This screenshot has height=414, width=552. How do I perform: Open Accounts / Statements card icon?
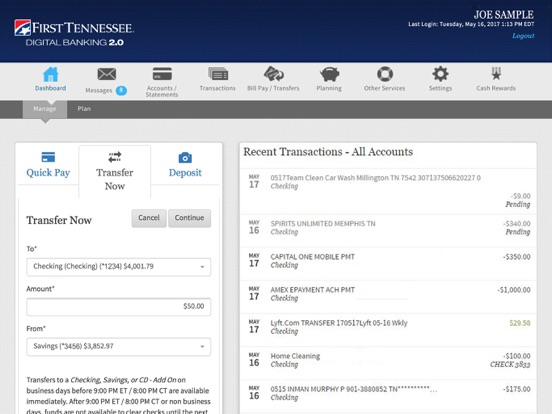162,74
